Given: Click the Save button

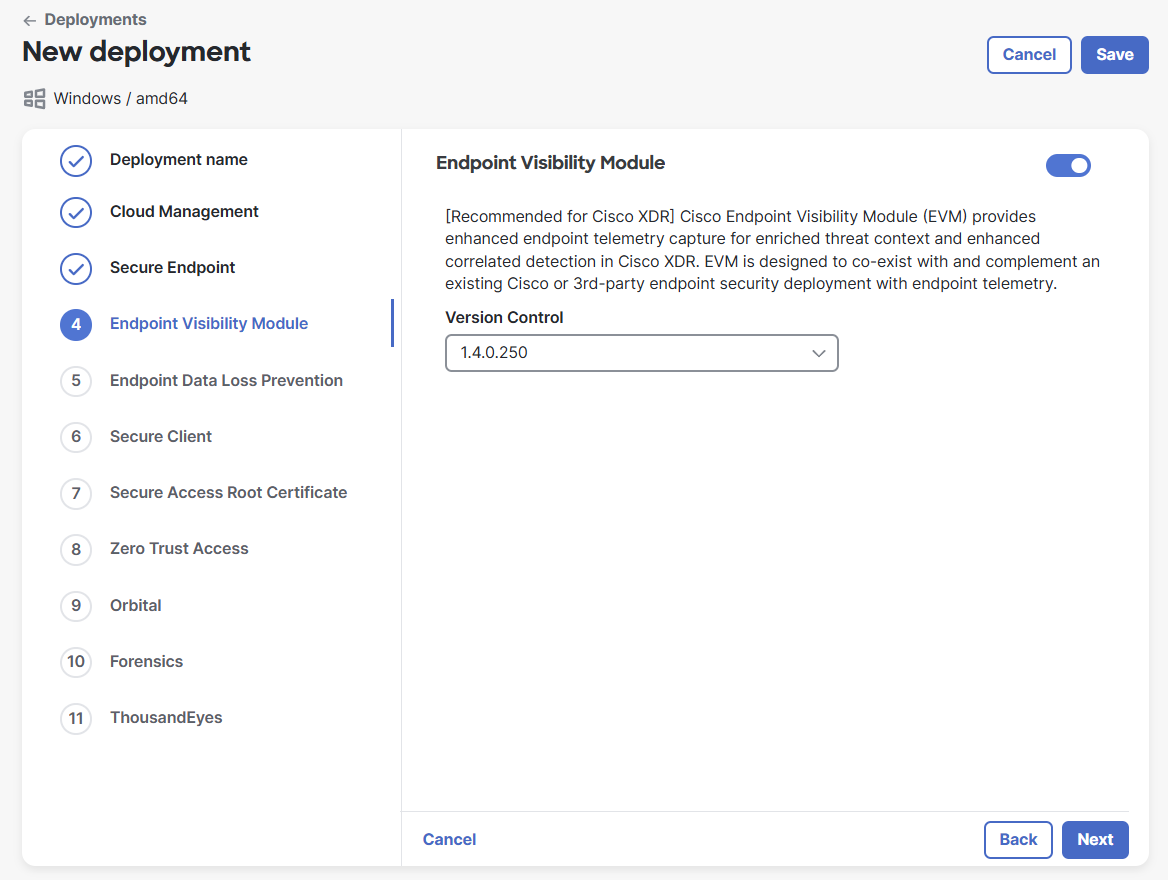Looking at the screenshot, I should coord(1114,55).
